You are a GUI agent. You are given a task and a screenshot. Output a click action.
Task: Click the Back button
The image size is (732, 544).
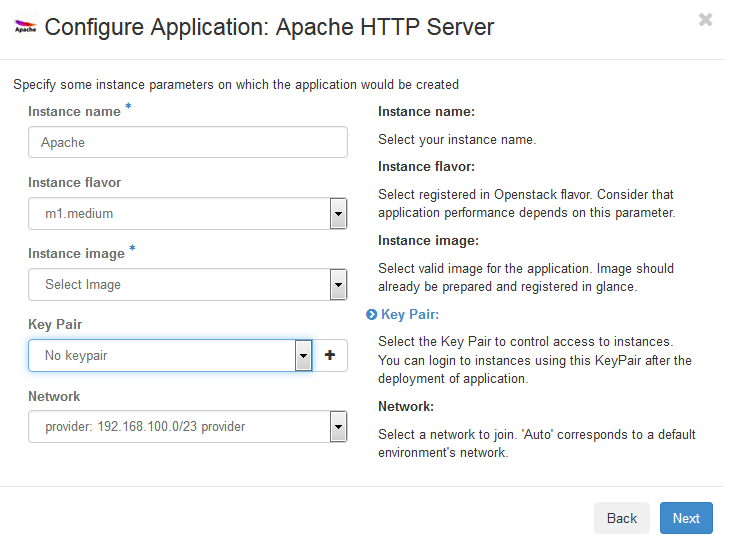[x=621, y=518]
